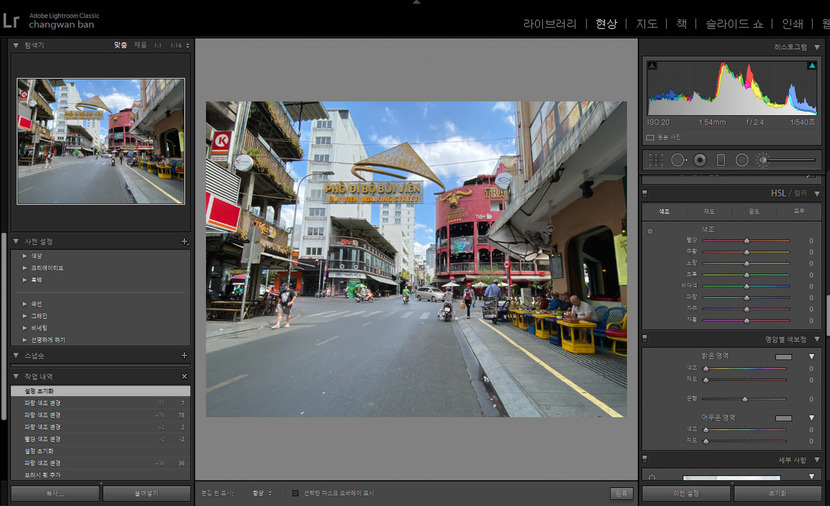Check 선택한 마스크 오버레이 표시 checkbox
The image size is (830, 506).
pos(295,493)
